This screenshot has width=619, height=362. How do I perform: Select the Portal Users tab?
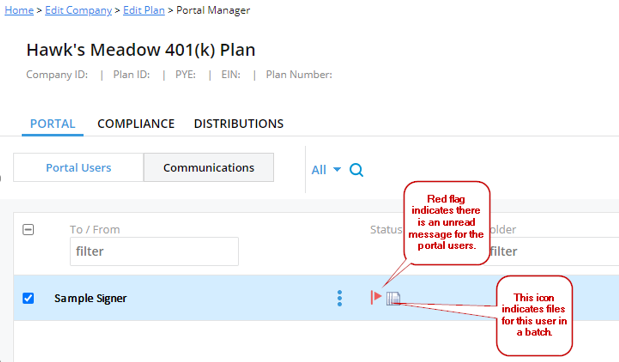coord(79,168)
